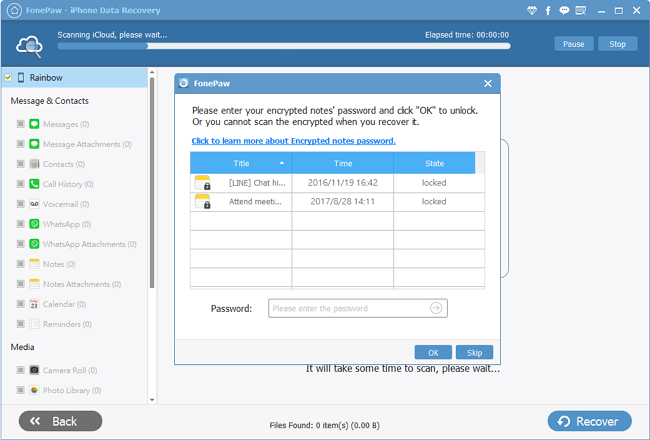Click the Voicemail icon
Screen dimensions: 650x440
point(34,204)
